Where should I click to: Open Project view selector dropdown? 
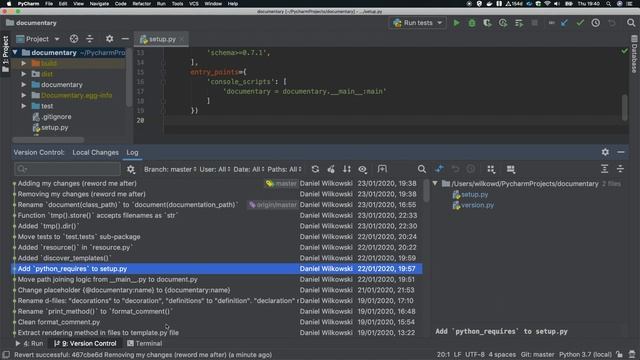(38, 39)
